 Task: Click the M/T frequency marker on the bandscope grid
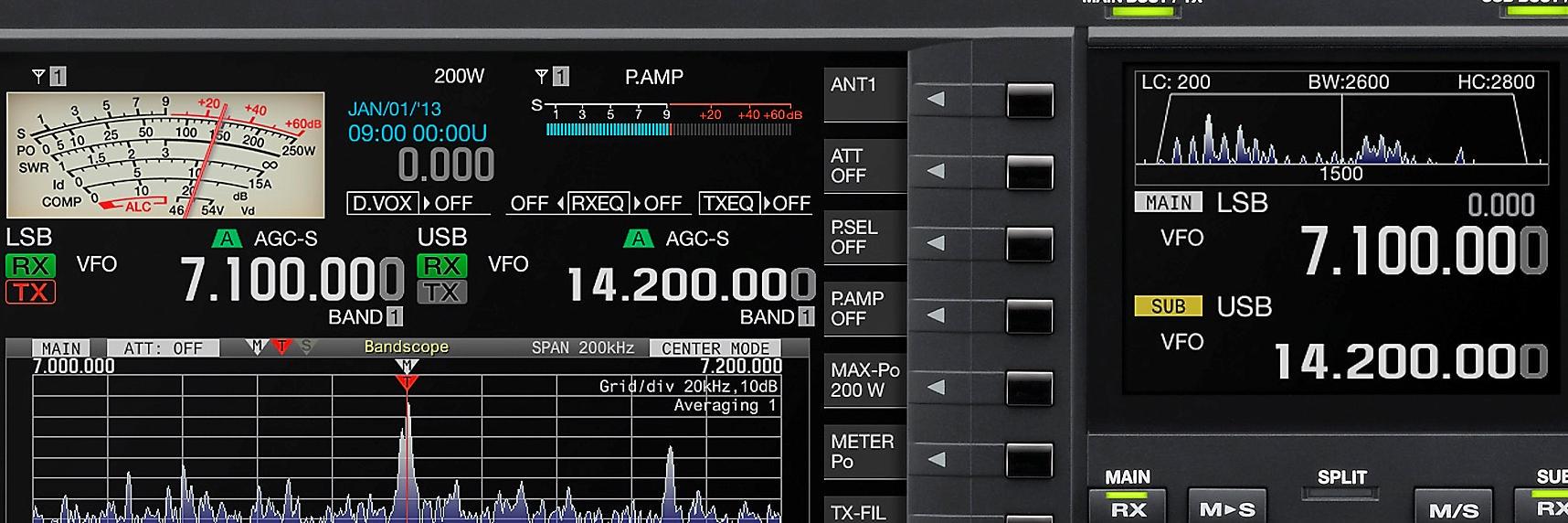(x=407, y=374)
